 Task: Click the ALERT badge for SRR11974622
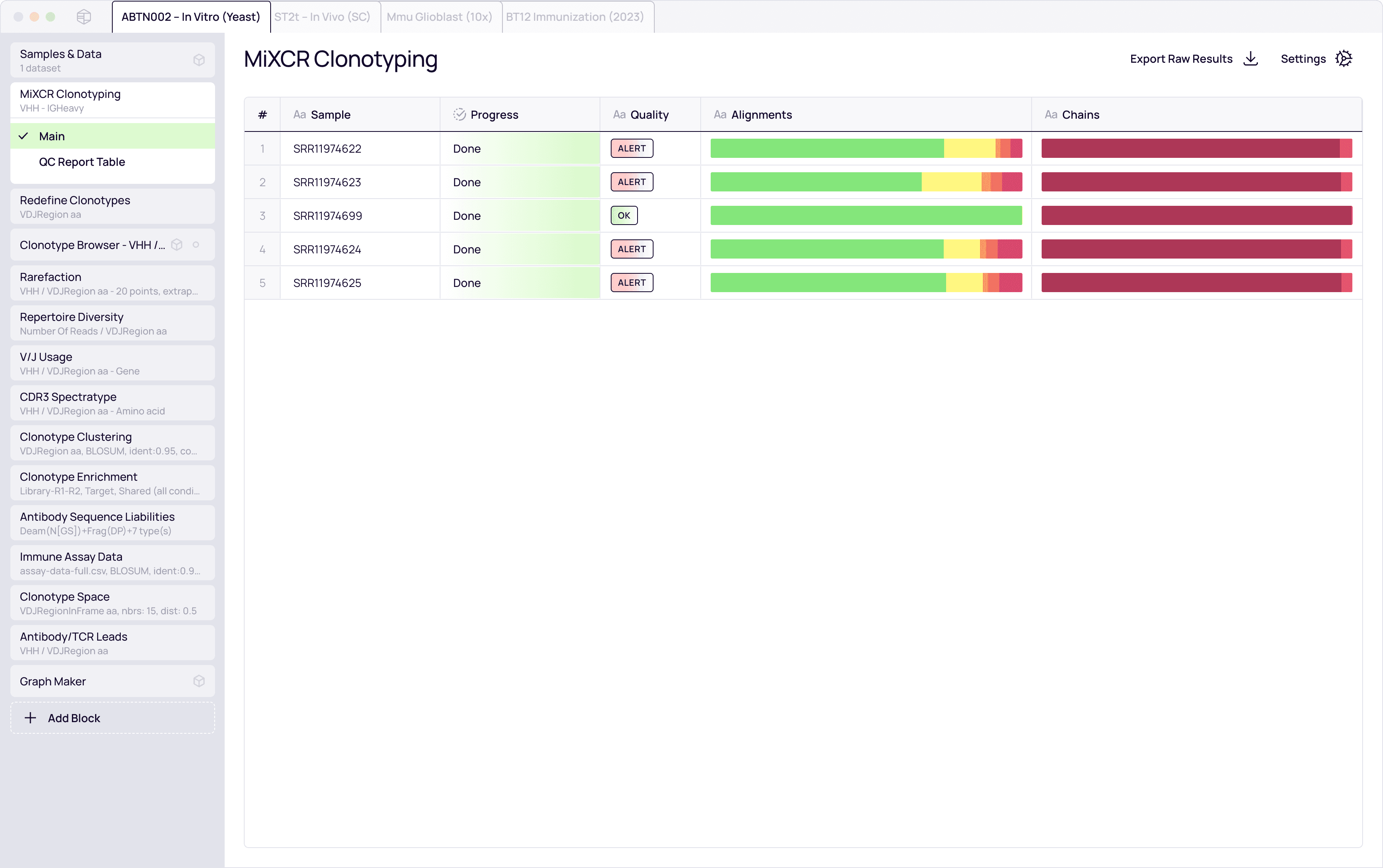click(x=632, y=149)
